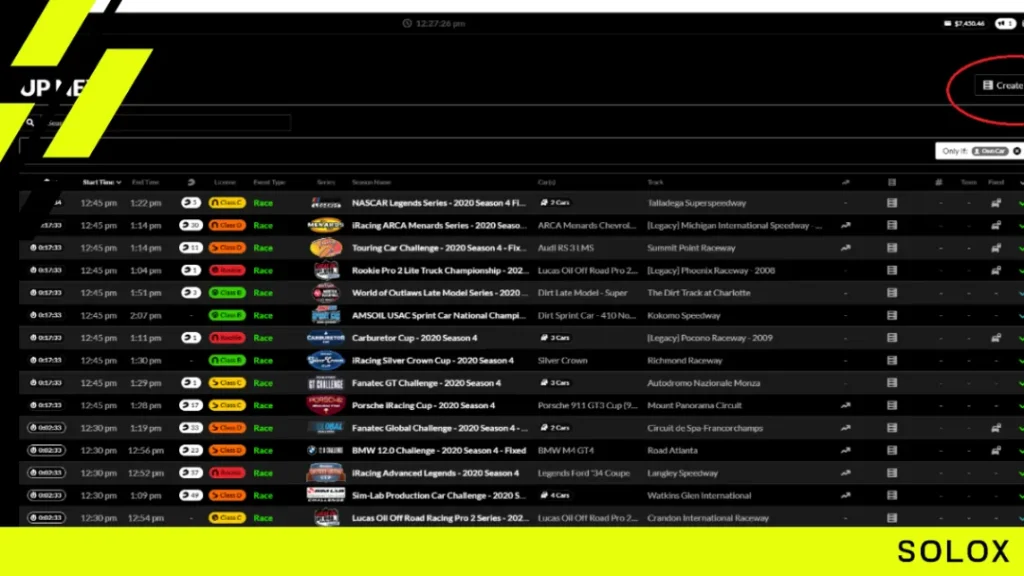Click weather icon in Michigan International Speedway row
The image size is (1024, 576).
(x=846, y=225)
